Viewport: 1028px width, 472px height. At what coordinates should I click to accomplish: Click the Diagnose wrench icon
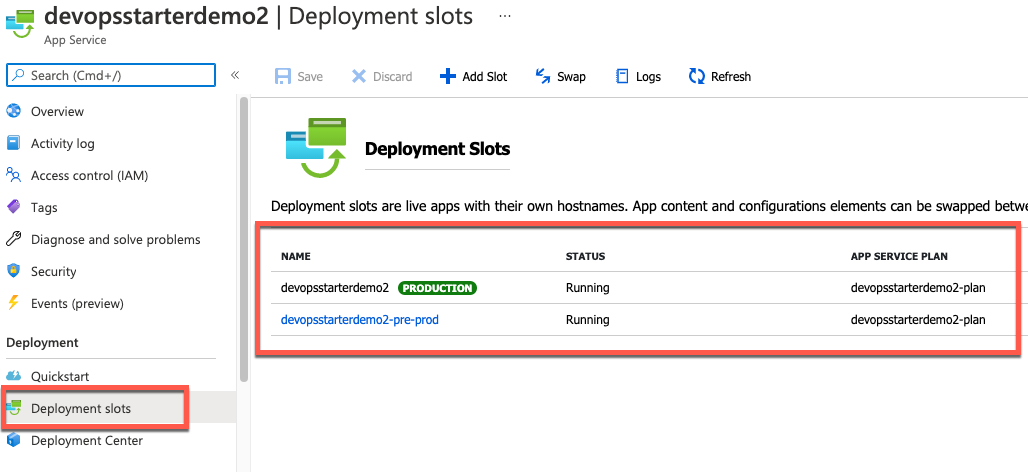click(14, 239)
